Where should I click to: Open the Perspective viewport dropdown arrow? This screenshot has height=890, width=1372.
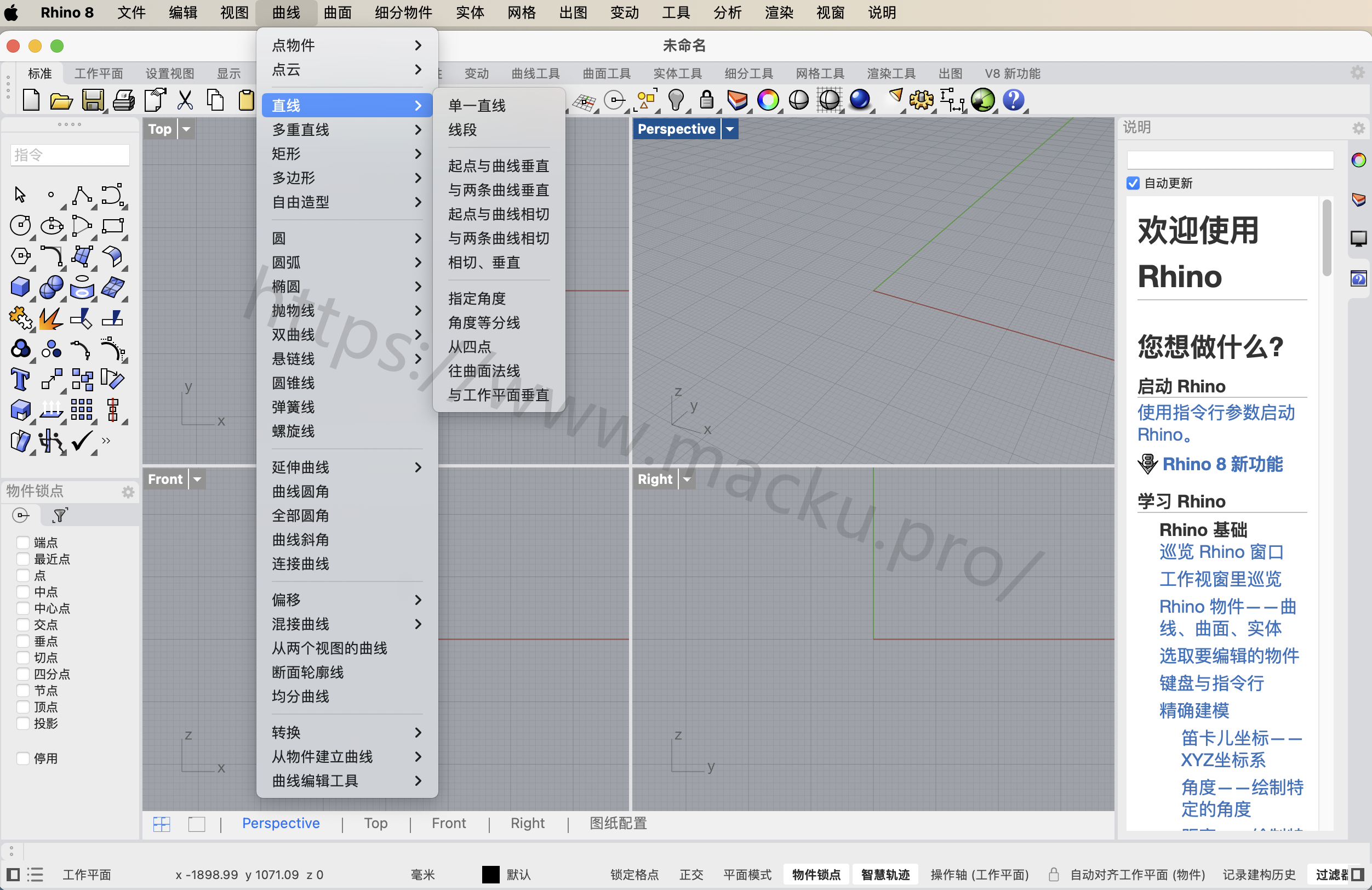pos(730,129)
